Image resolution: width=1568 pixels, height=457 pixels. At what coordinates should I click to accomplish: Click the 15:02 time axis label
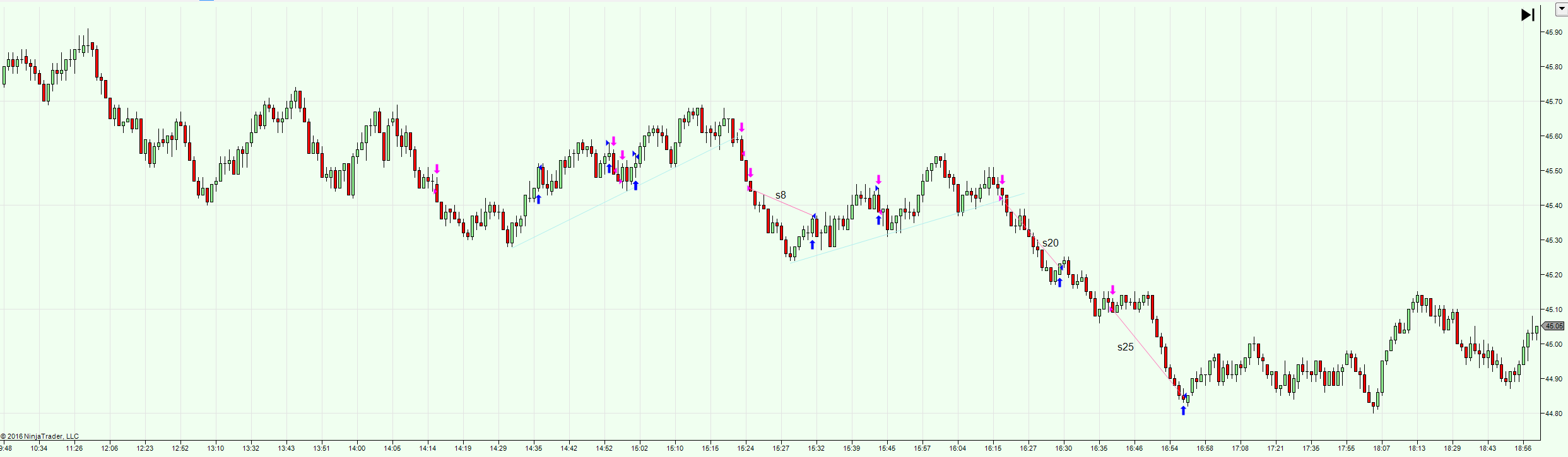(640, 449)
